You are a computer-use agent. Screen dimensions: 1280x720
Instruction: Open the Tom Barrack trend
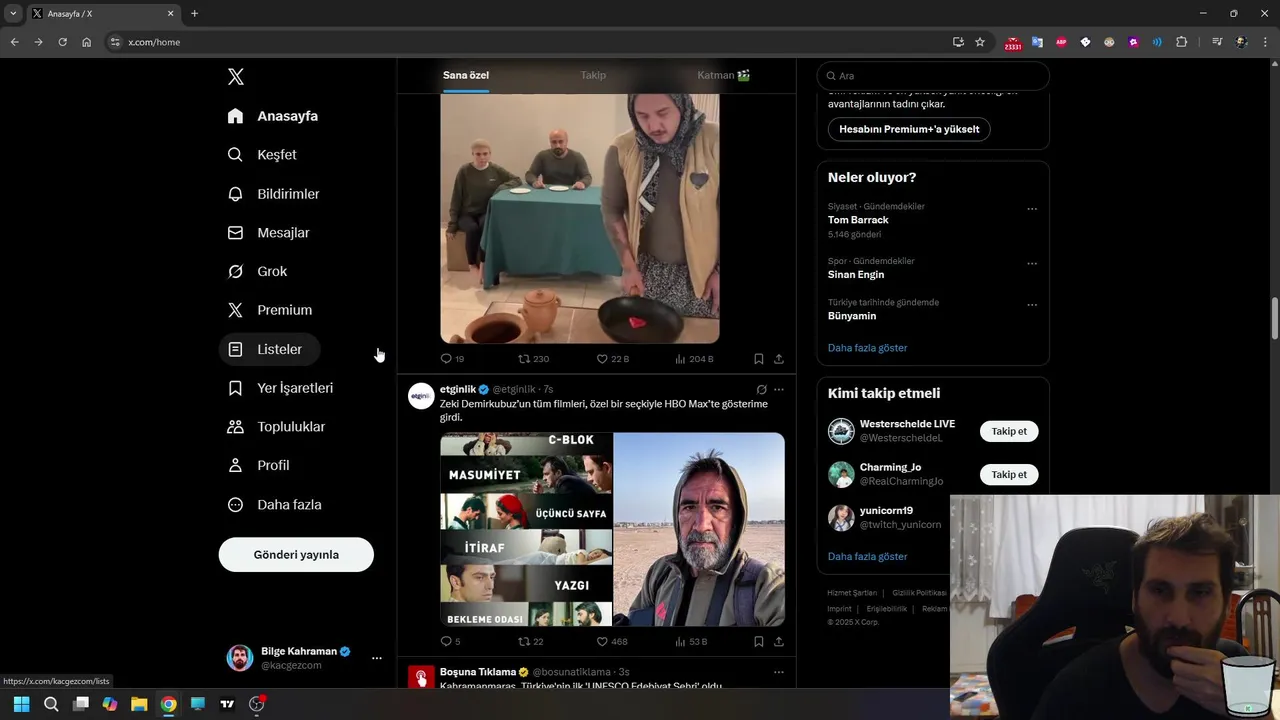pyautogui.click(x=858, y=220)
